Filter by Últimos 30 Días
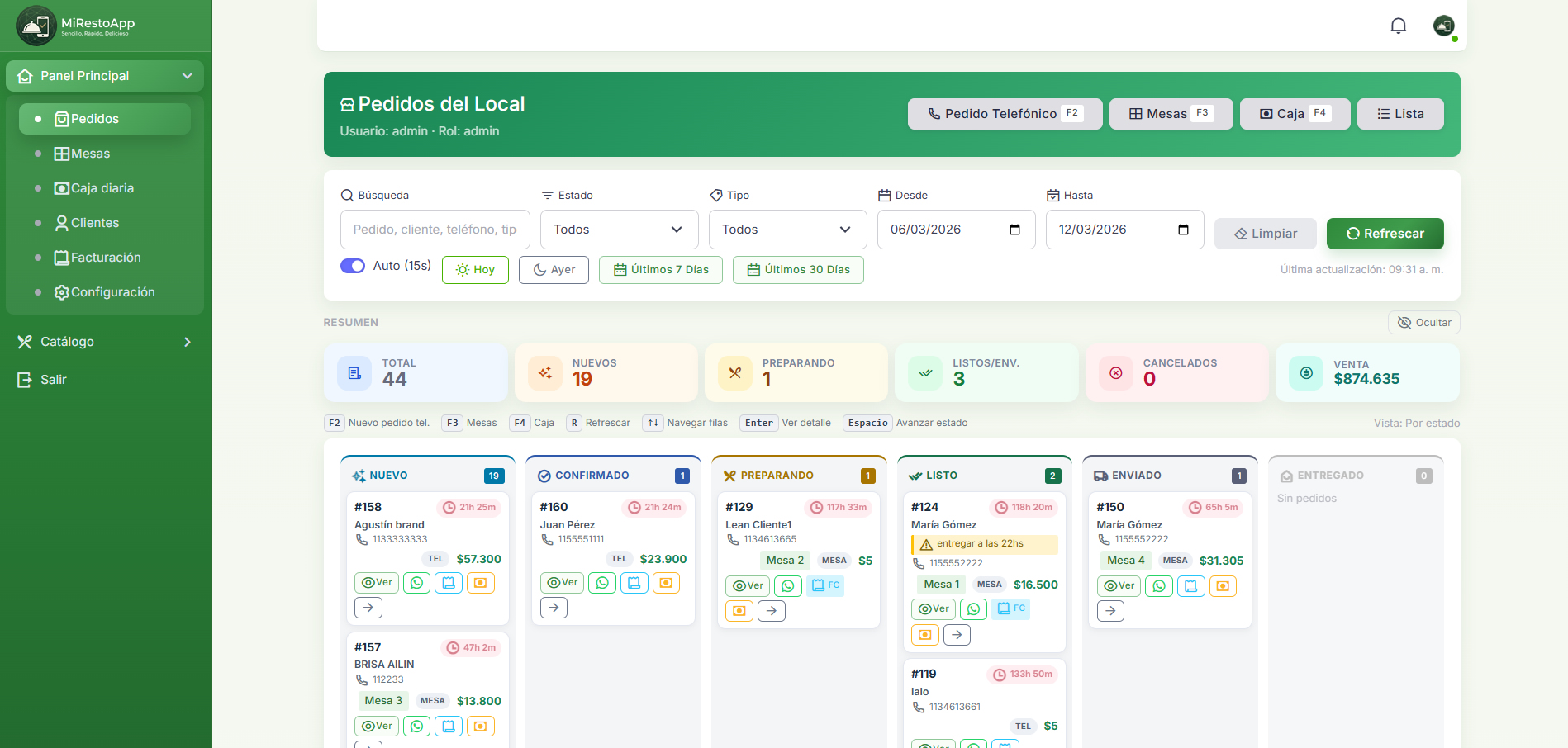Screen dimensions: 1568x748 [798, 270]
